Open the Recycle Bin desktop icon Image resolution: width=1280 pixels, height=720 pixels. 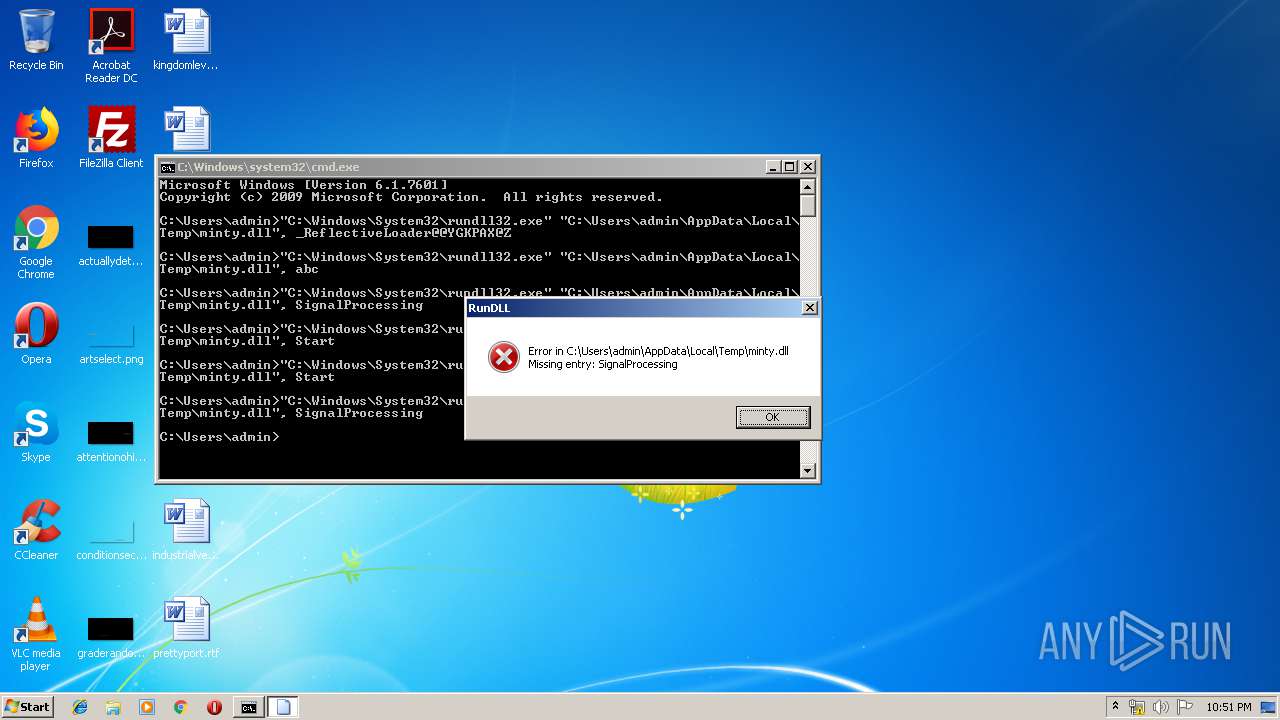36,40
